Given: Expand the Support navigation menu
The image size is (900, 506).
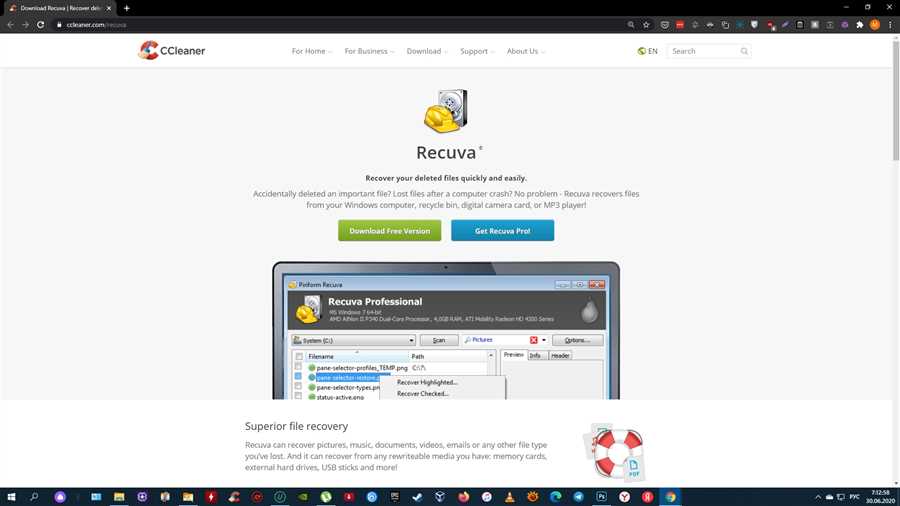Looking at the screenshot, I should pos(477,51).
